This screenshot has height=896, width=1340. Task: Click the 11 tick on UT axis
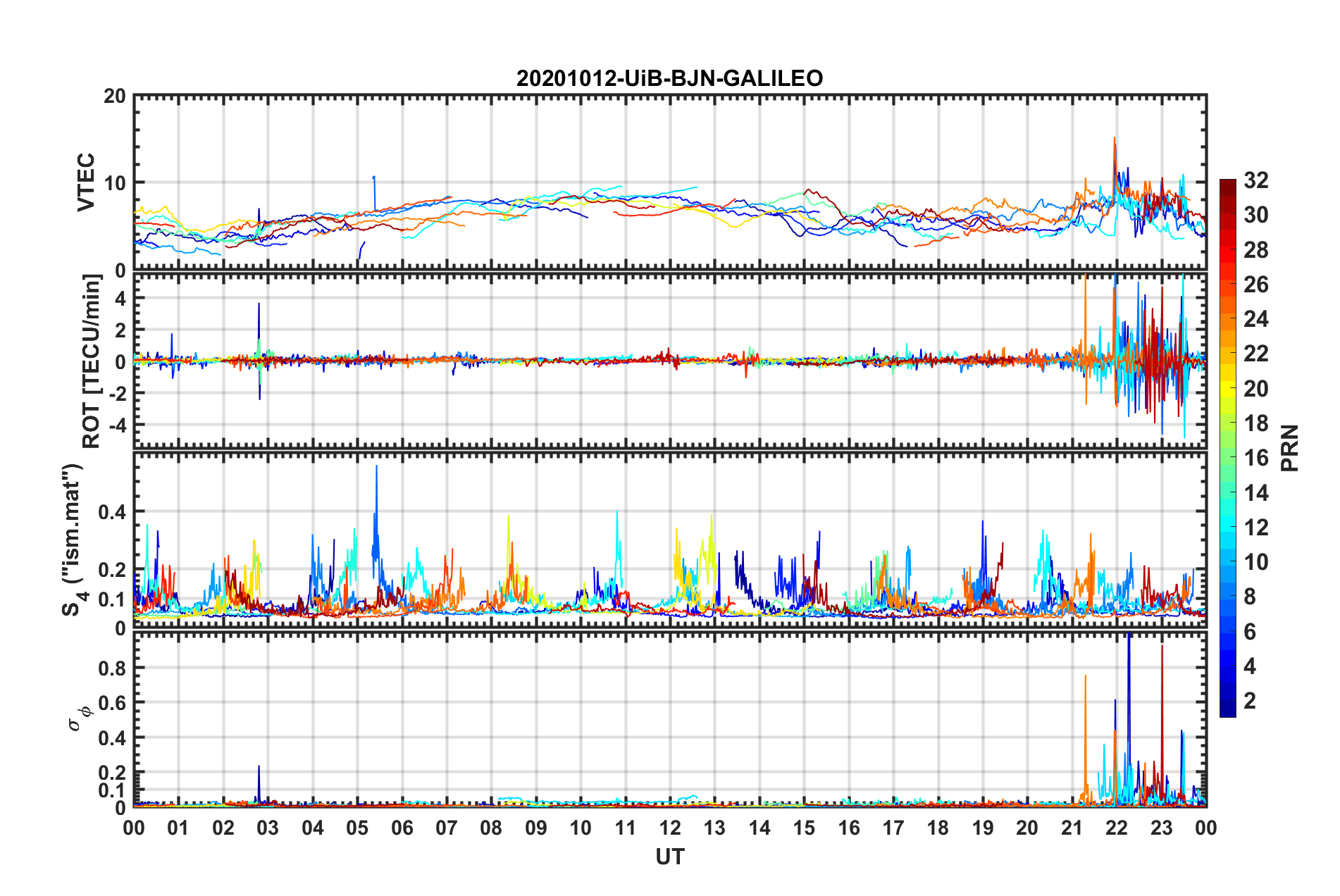(626, 828)
